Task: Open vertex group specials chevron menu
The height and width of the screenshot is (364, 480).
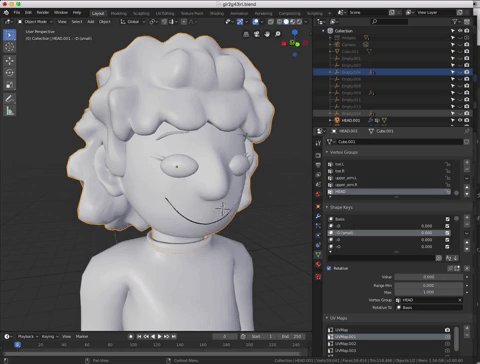Action: click(467, 178)
